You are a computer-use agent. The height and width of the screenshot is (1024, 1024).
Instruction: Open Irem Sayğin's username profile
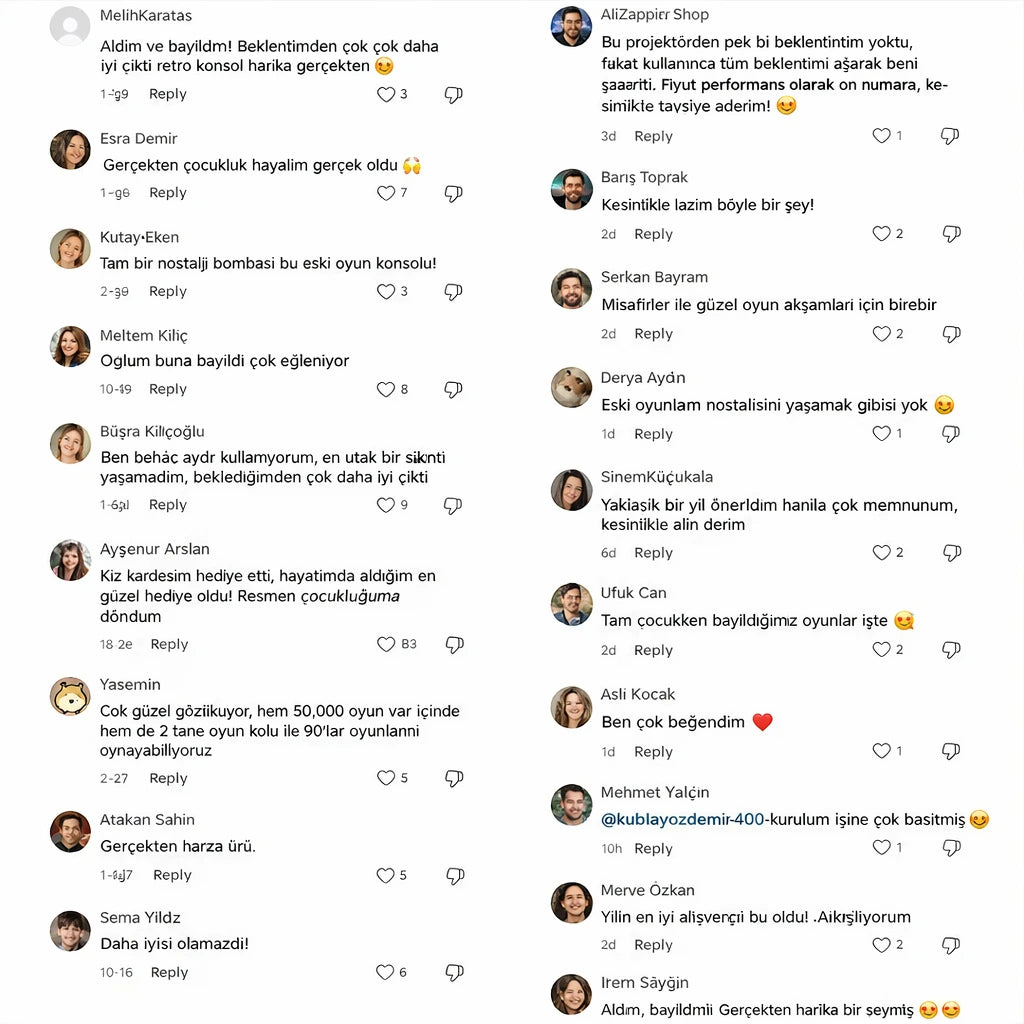(645, 983)
